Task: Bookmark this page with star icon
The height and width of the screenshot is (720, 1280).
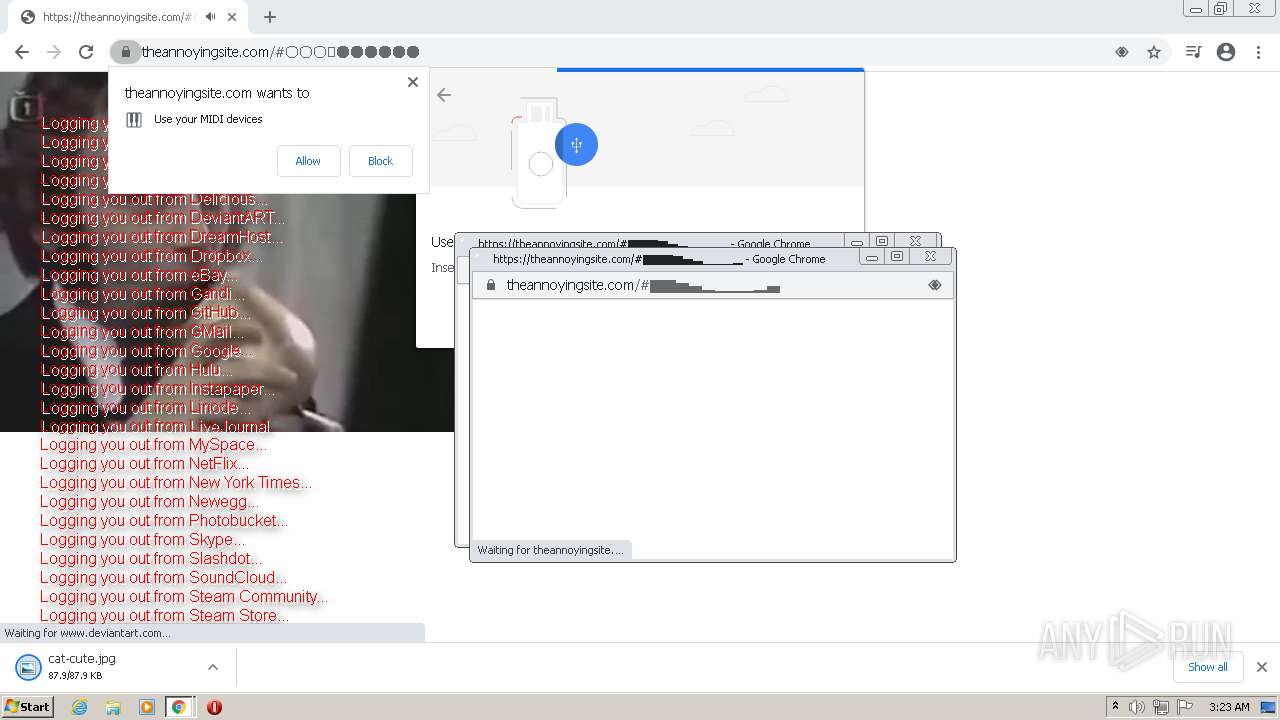Action: pyautogui.click(x=1154, y=52)
